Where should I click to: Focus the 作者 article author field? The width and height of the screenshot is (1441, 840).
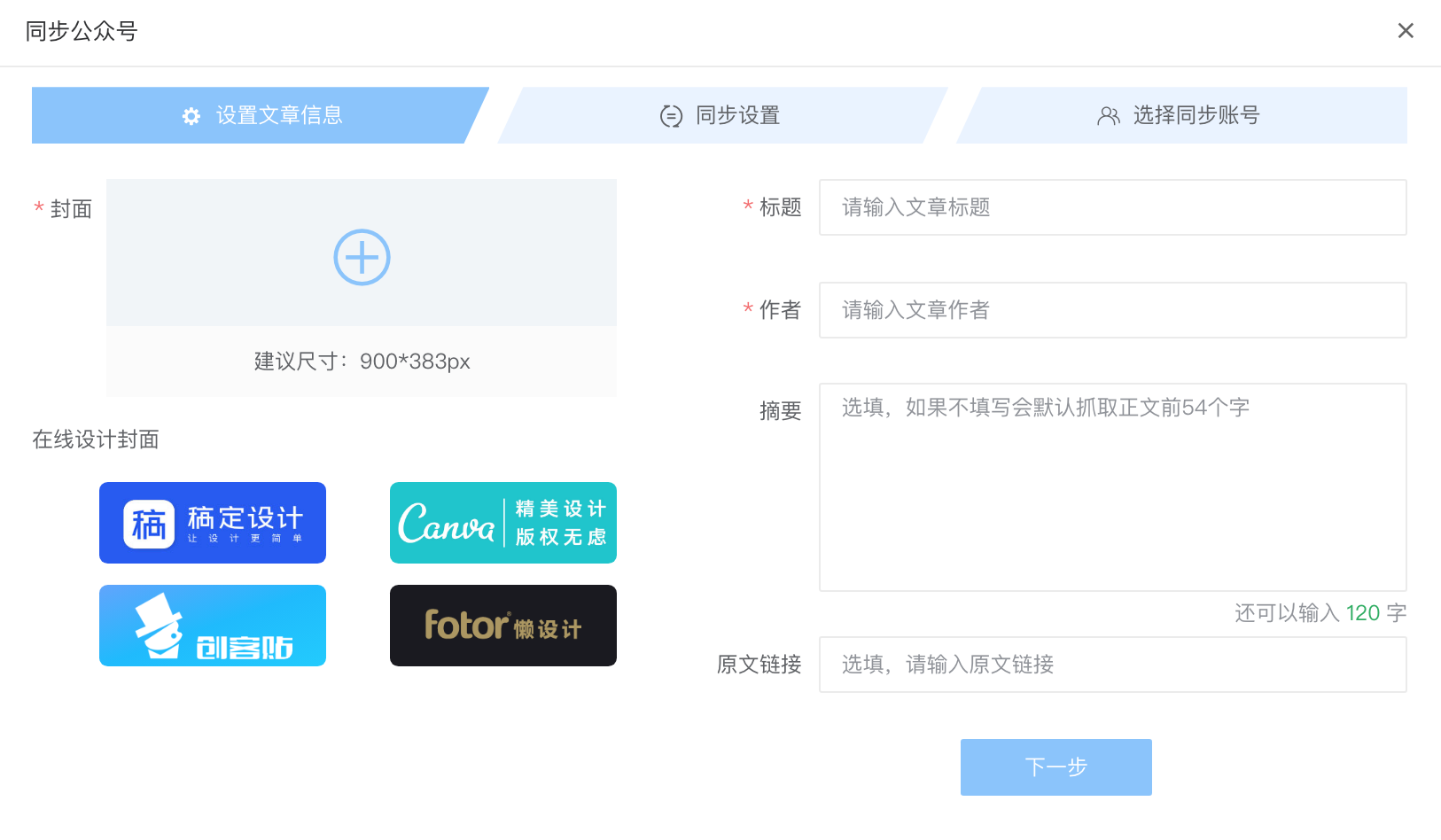tap(1113, 310)
